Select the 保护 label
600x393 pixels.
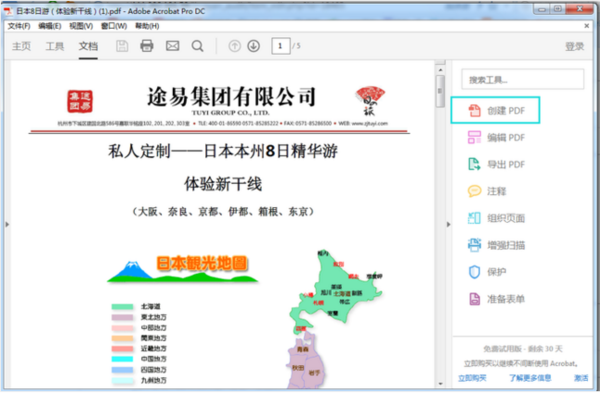click(497, 272)
